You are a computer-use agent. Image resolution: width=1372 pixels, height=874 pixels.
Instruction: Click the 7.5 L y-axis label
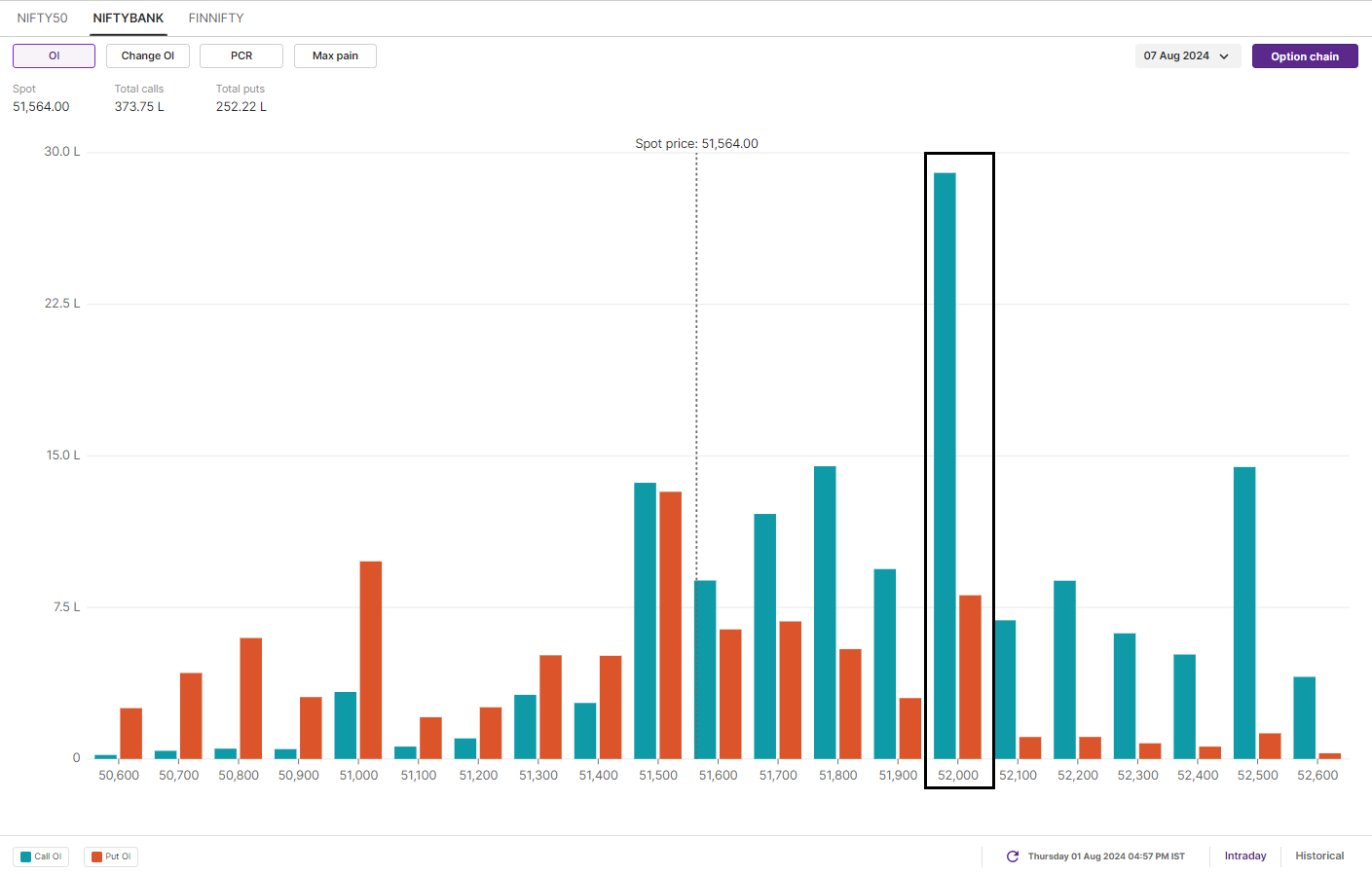66,607
